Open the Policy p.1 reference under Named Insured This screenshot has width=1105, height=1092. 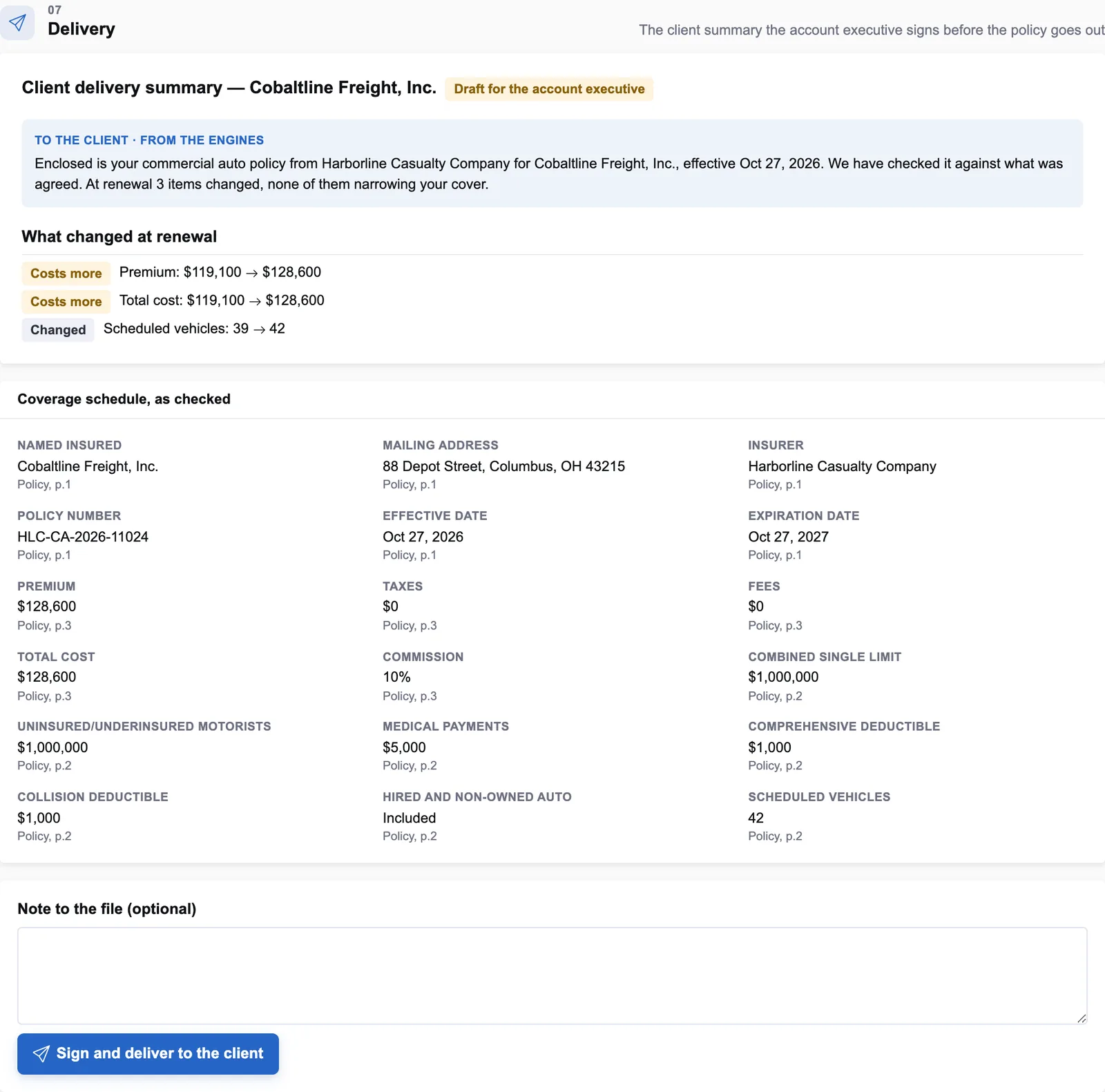coord(44,485)
